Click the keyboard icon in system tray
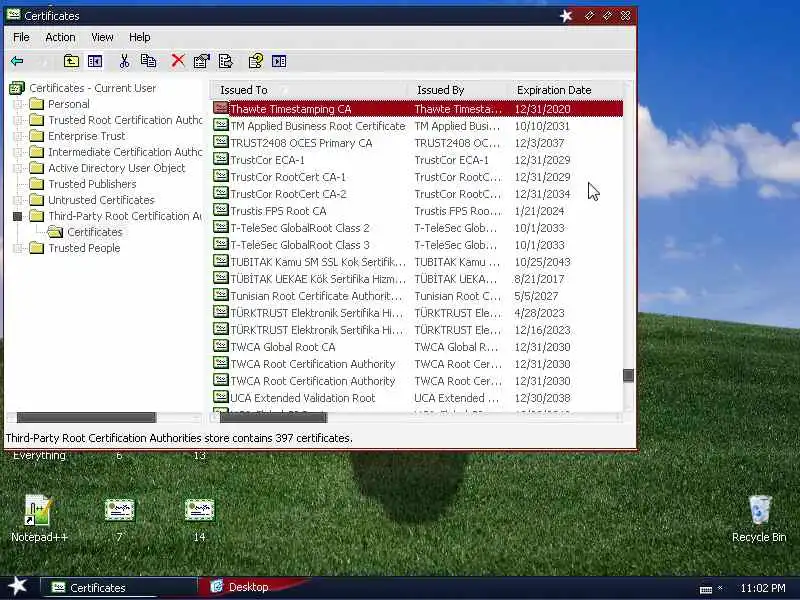The height and width of the screenshot is (600, 800). [x=706, y=589]
